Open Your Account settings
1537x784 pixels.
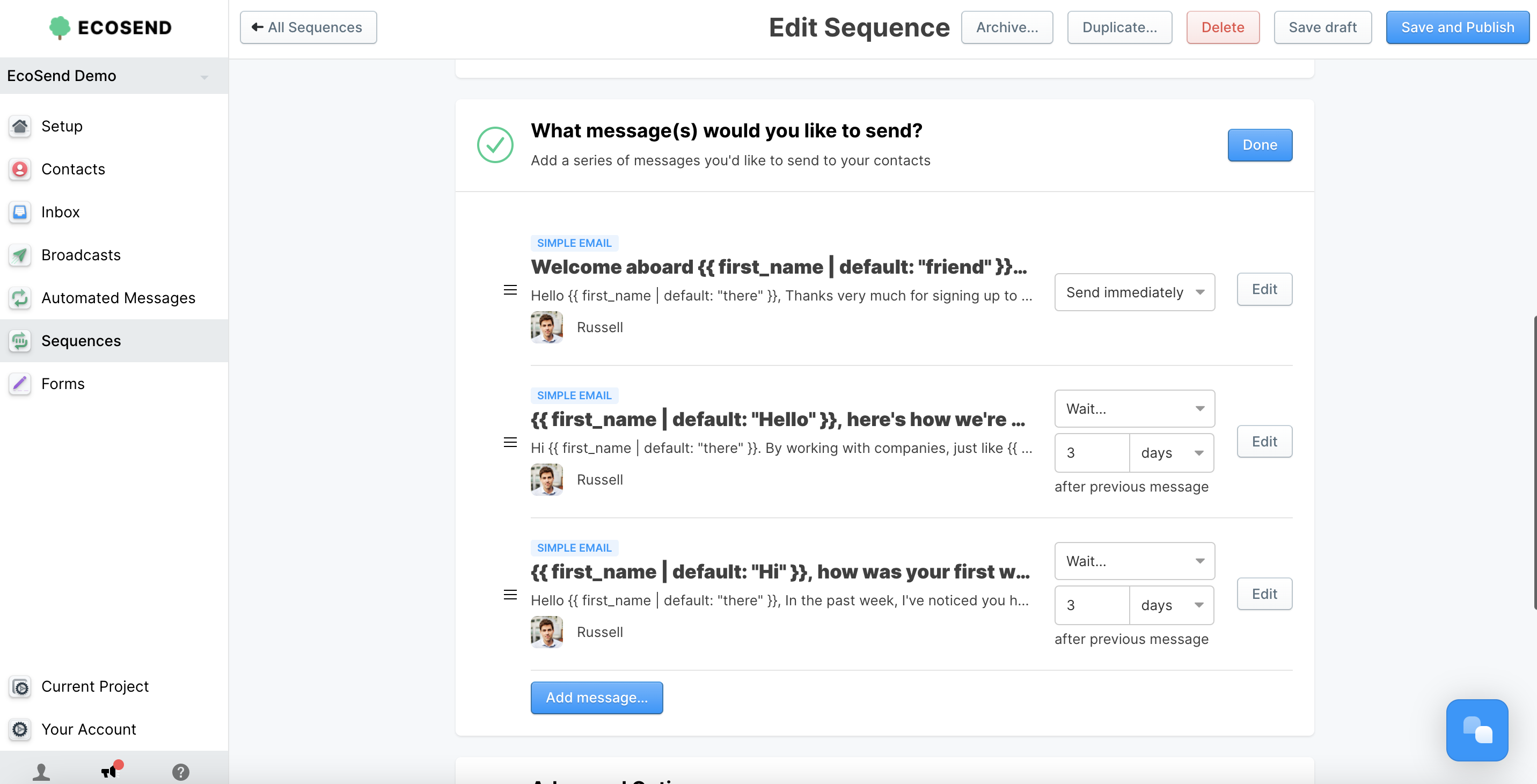(x=114, y=729)
